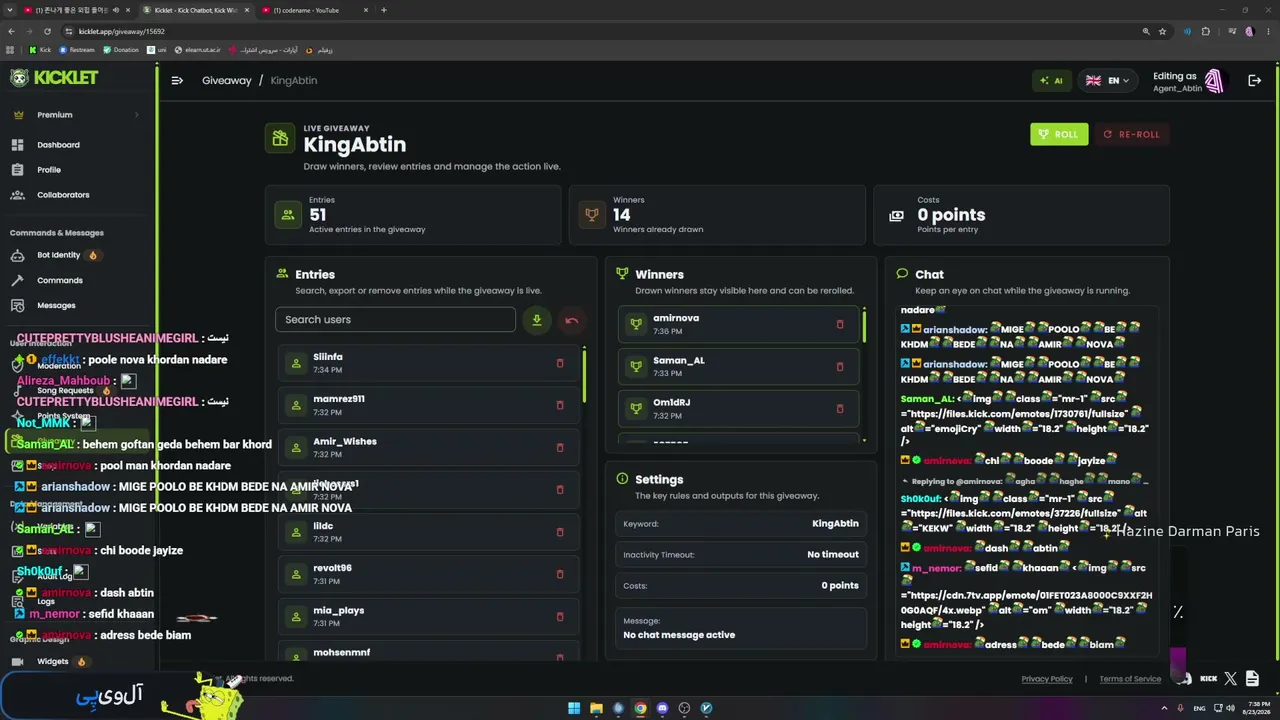Open Profile in the sidebar

click(x=49, y=170)
